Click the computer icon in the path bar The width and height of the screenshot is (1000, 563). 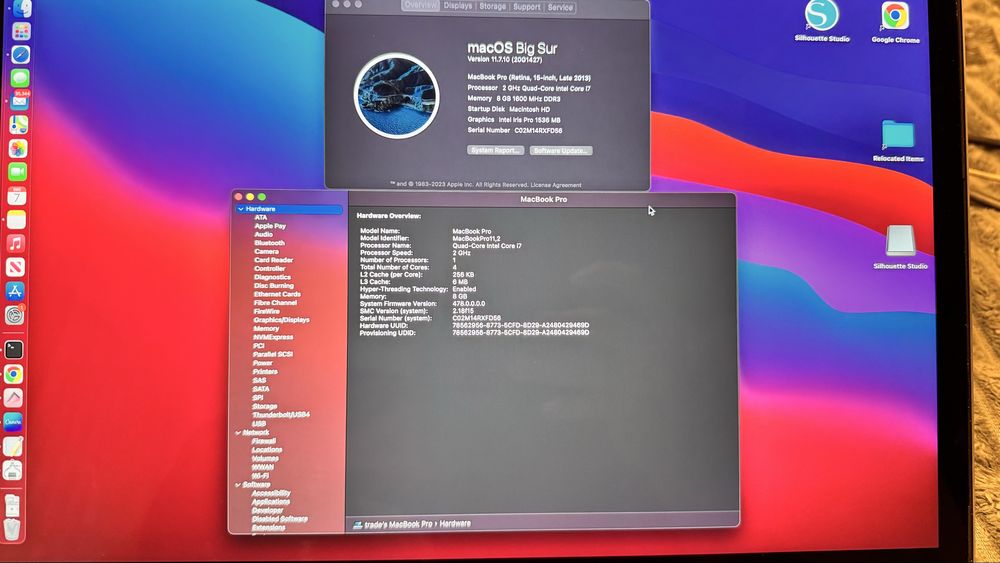tap(358, 525)
